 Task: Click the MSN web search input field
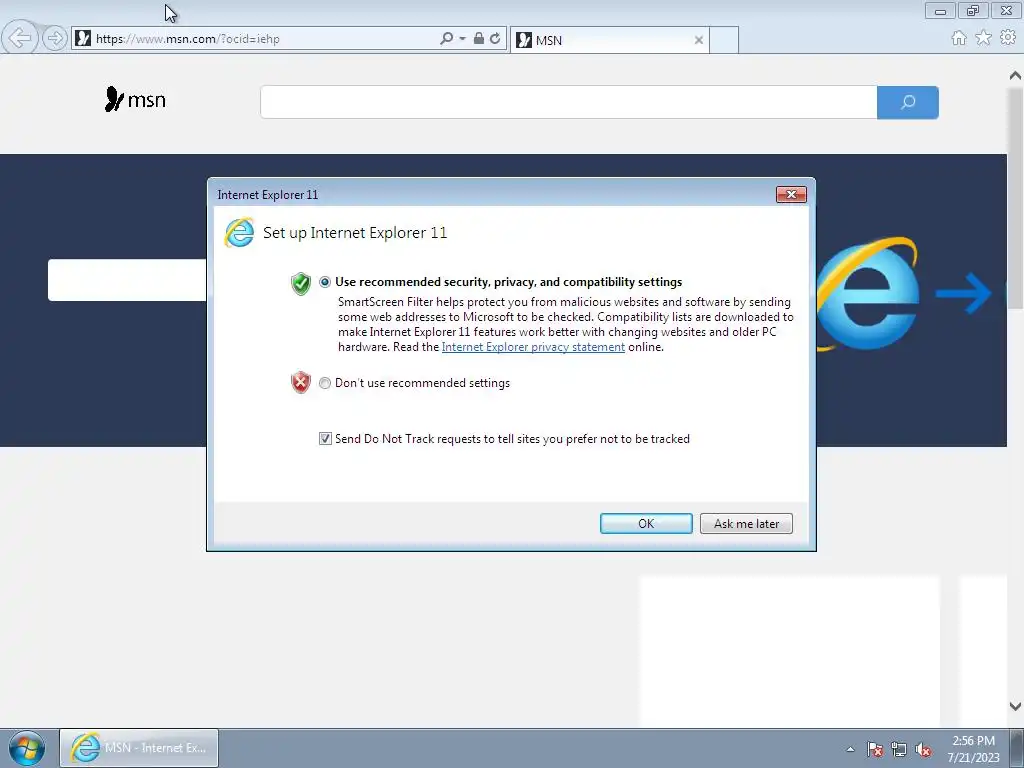point(568,103)
